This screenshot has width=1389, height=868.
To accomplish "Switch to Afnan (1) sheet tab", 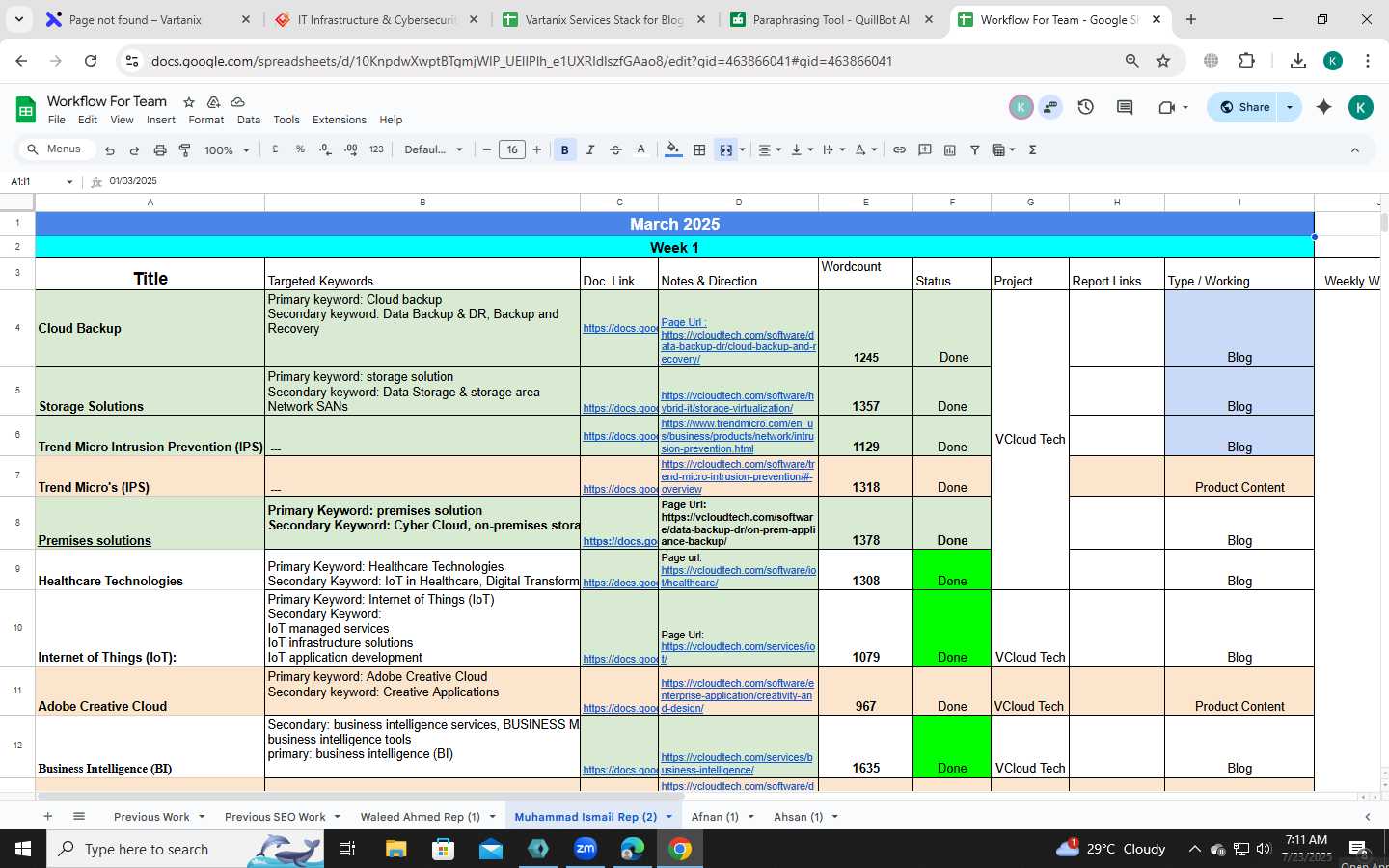I will coord(715,817).
